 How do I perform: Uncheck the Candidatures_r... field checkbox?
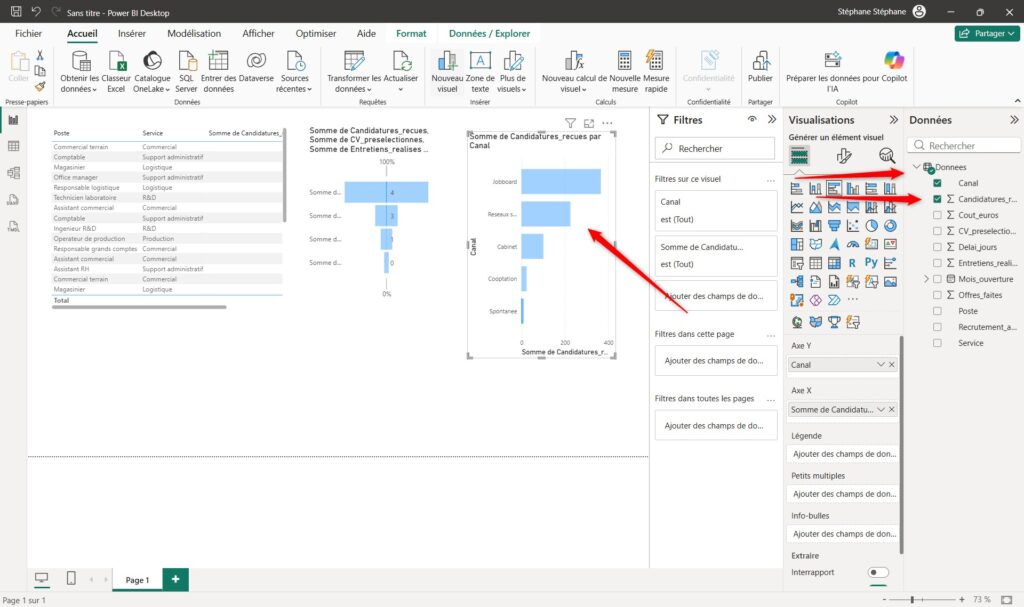click(937, 199)
